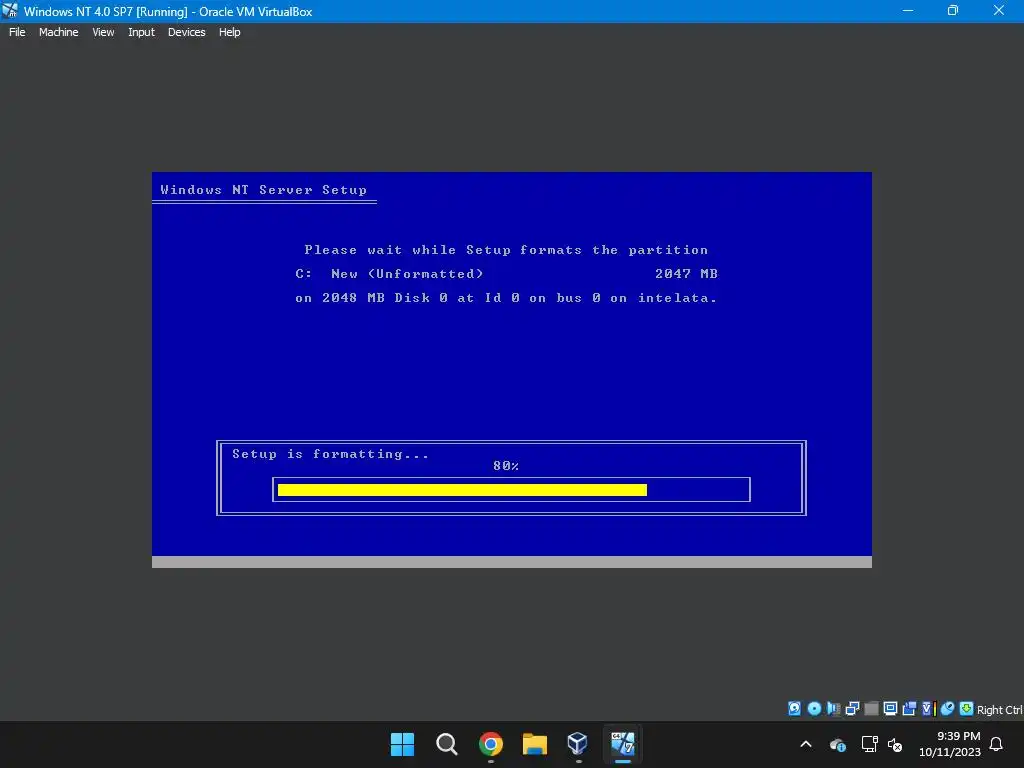The width and height of the screenshot is (1024, 768).
Task: Click the '2047 MB' partition size
Action: [x=686, y=274]
